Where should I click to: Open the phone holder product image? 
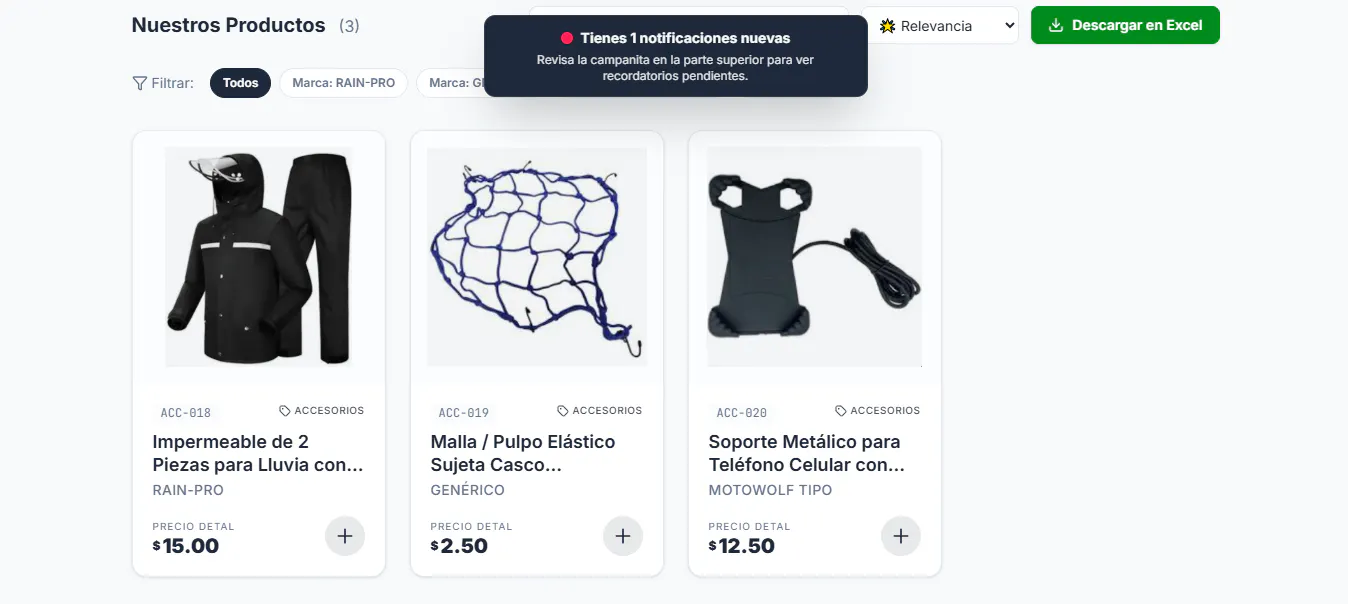[x=815, y=257]
